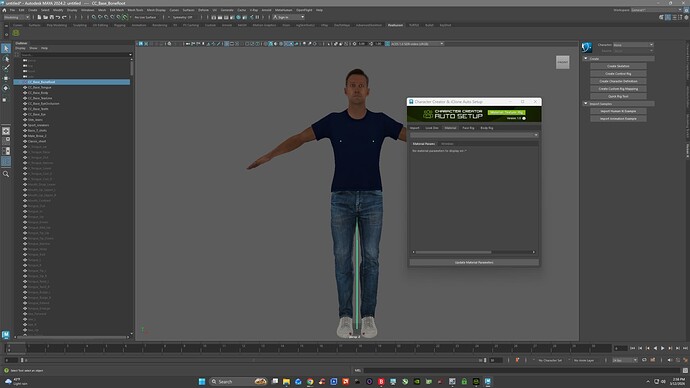Click the weather widget on the taskbar
Image resolution: width=690 pixels, height=388 pixels.
click(15, 381)
